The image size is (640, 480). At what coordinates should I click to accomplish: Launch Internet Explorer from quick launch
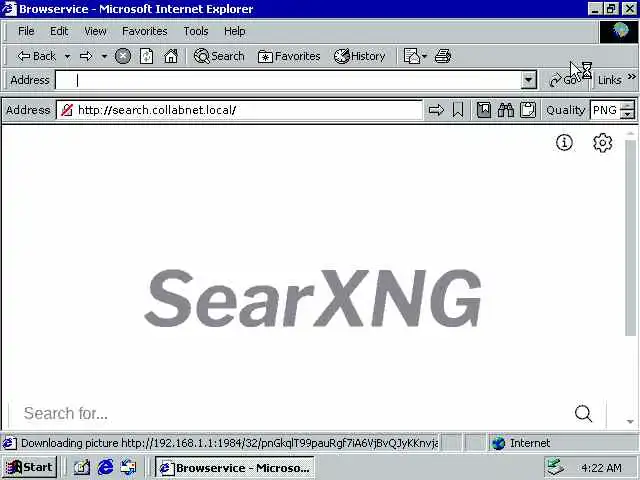[x=105, y=467]
